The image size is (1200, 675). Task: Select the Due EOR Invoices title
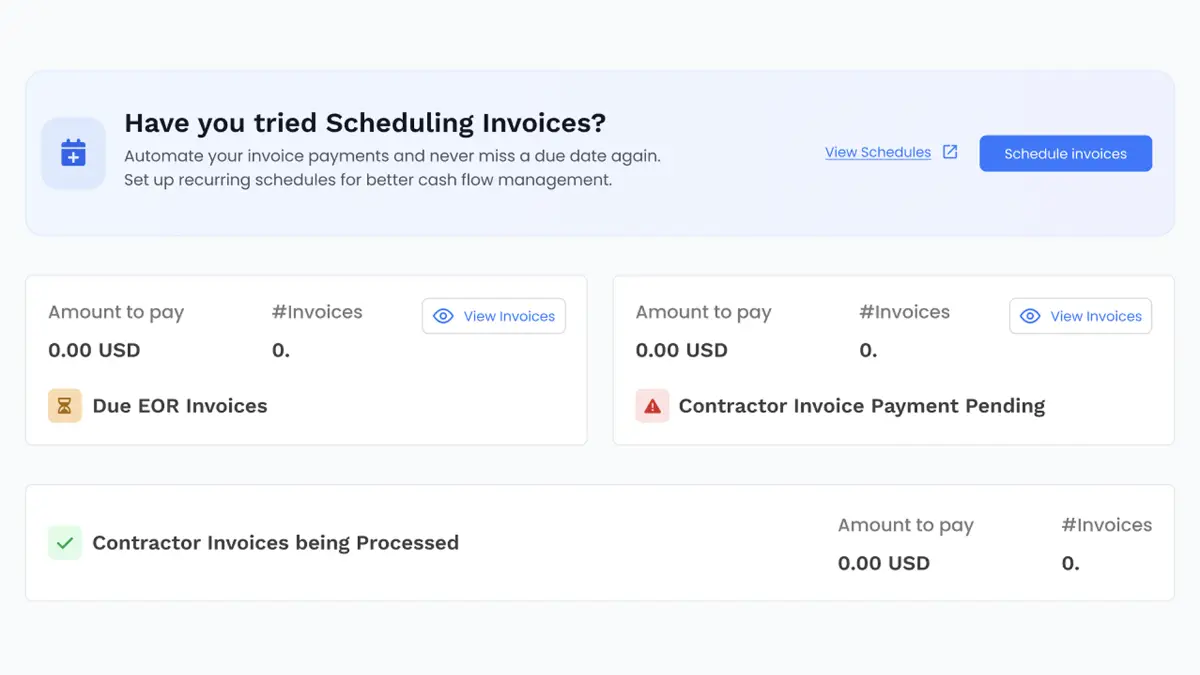(x=180, y=406)
